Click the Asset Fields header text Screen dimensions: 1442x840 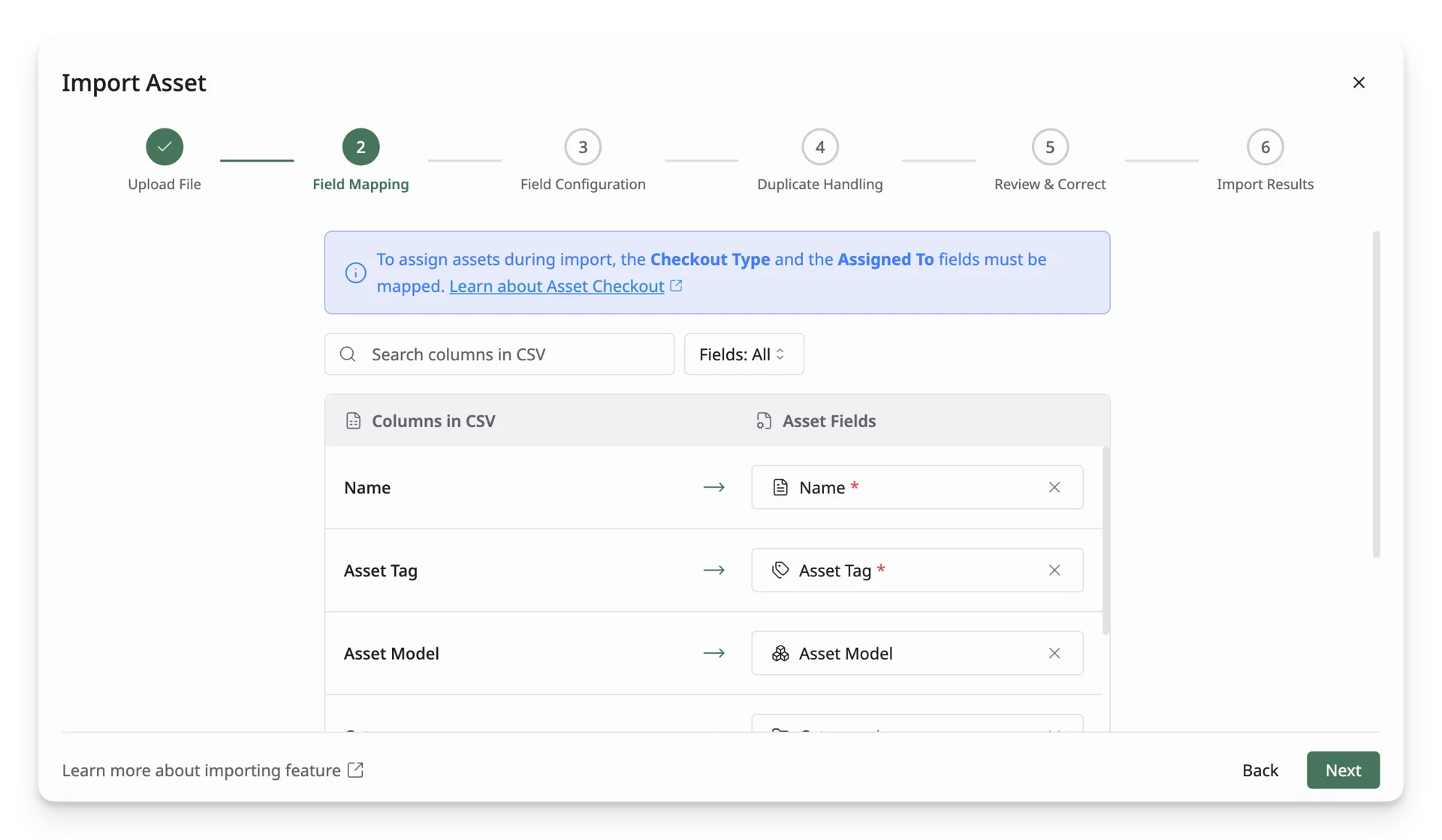pyautogui.click(x=829, y=420)
